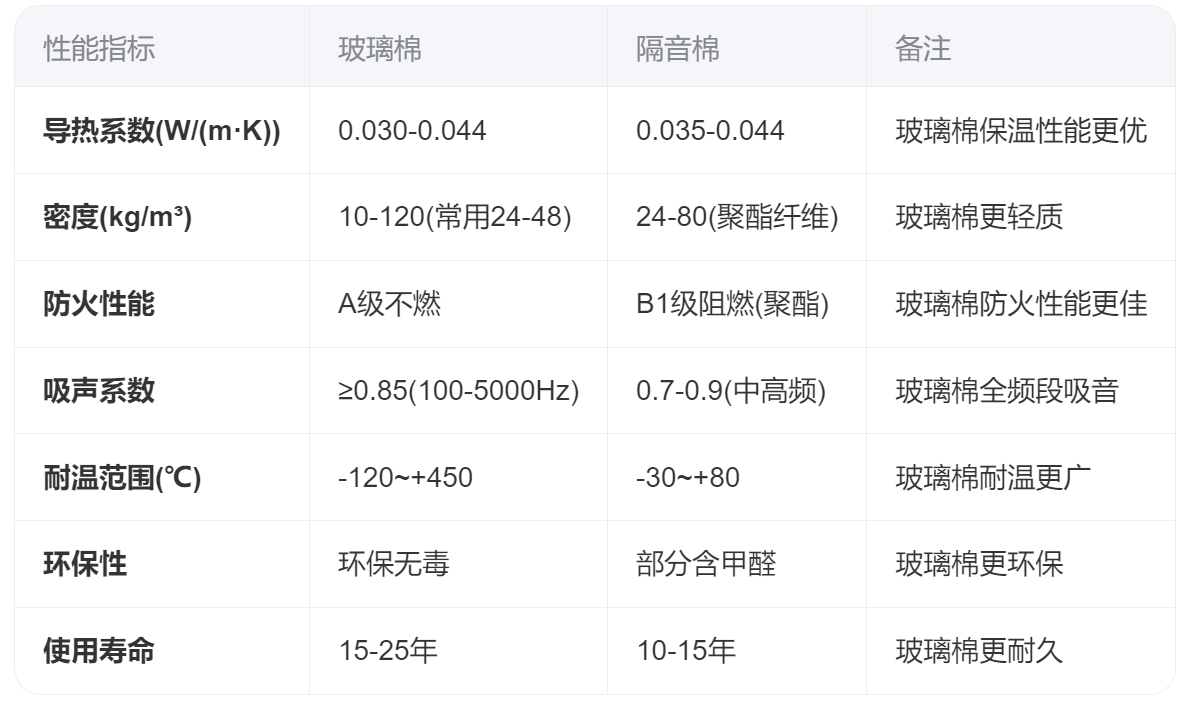Click the 部分含甲醛 cell
This screenshot has height=704, width=1197.
coord(706,564)
